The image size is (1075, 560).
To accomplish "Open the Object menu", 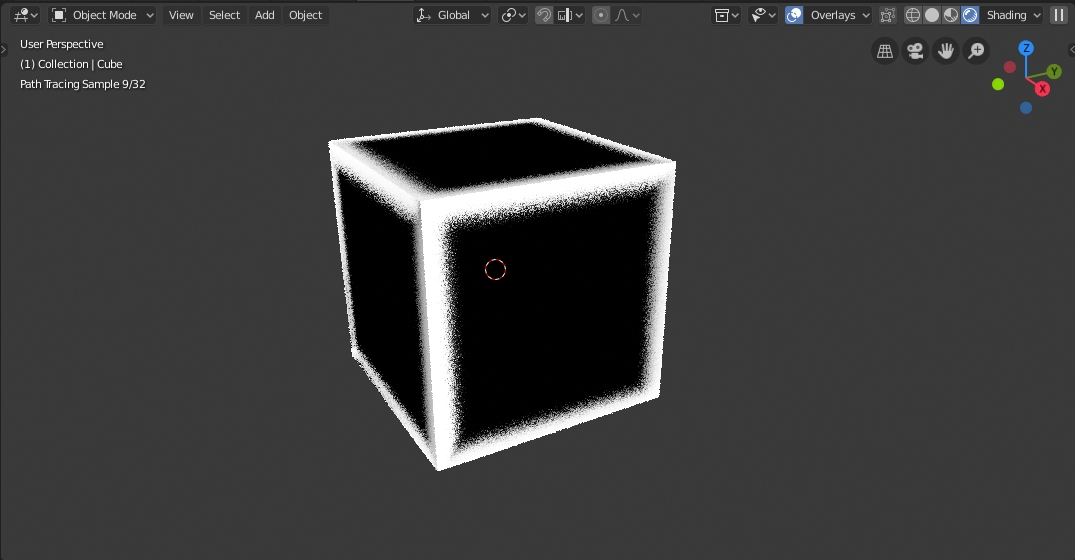I will click(x=305, y=15).
